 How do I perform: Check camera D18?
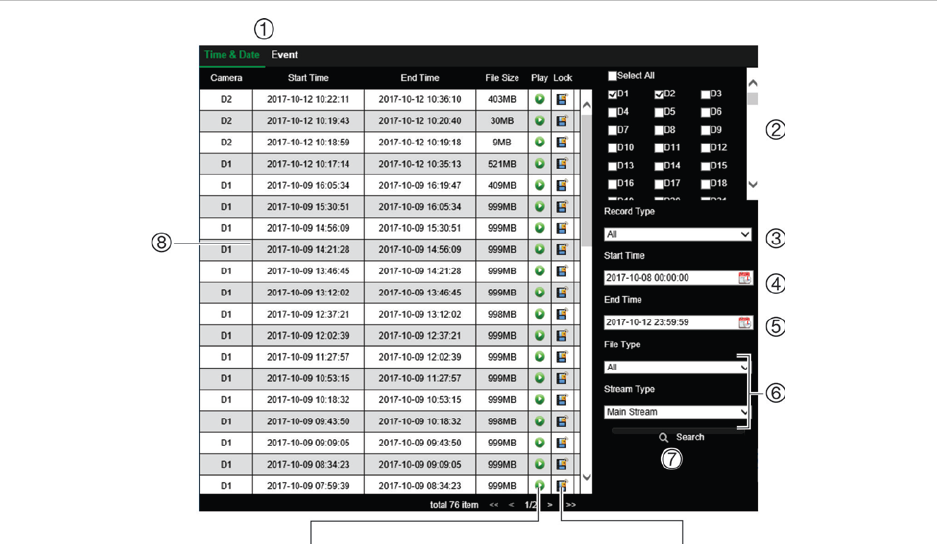point(705,184)
